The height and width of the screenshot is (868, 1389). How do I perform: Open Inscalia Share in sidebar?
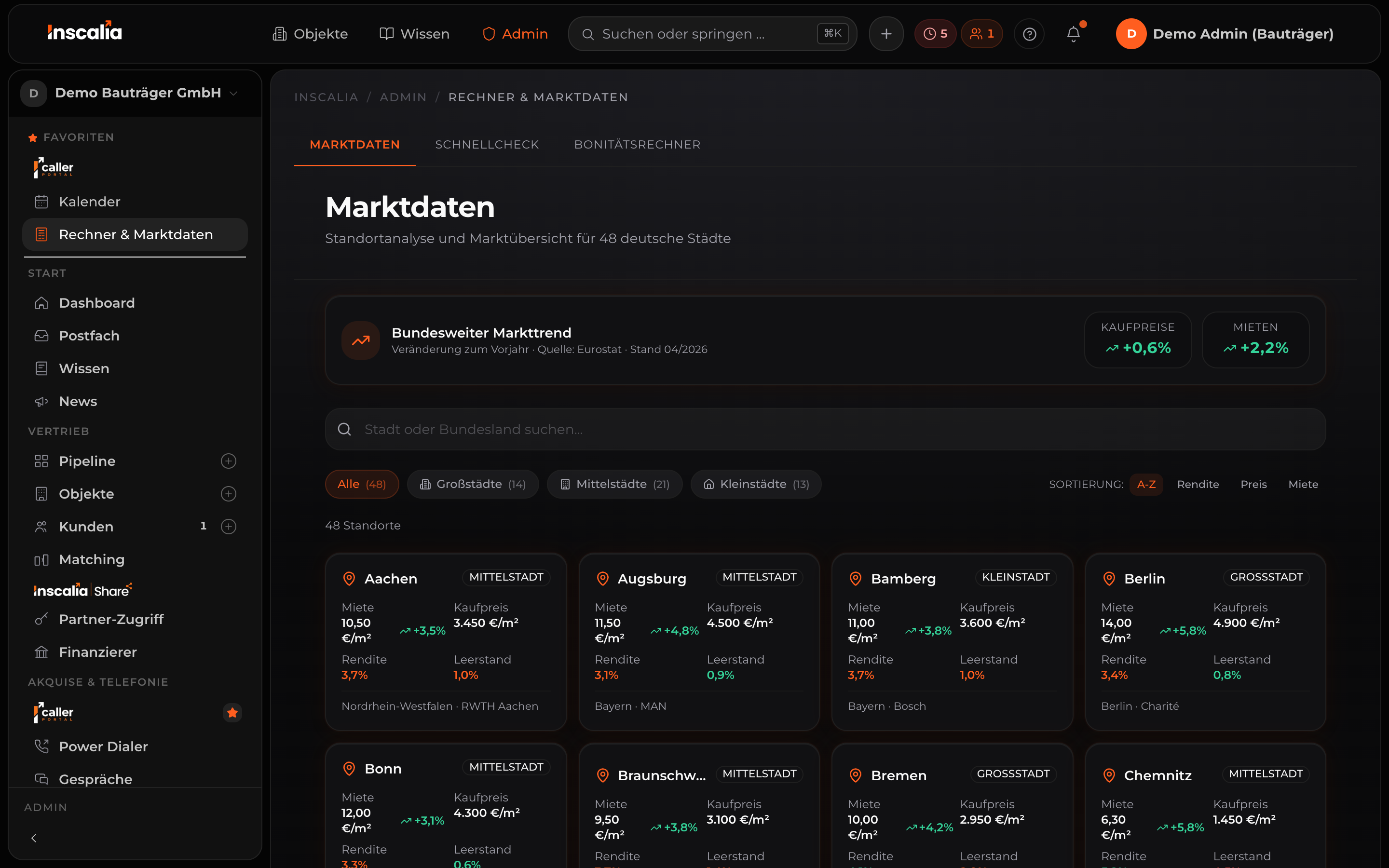pyautogui.click(x=82, y=590)
